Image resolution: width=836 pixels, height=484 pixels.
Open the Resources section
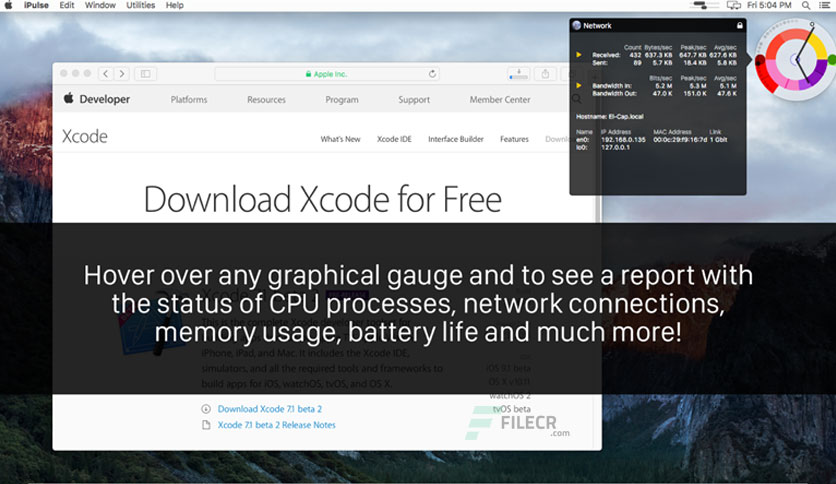pos(266,100)
